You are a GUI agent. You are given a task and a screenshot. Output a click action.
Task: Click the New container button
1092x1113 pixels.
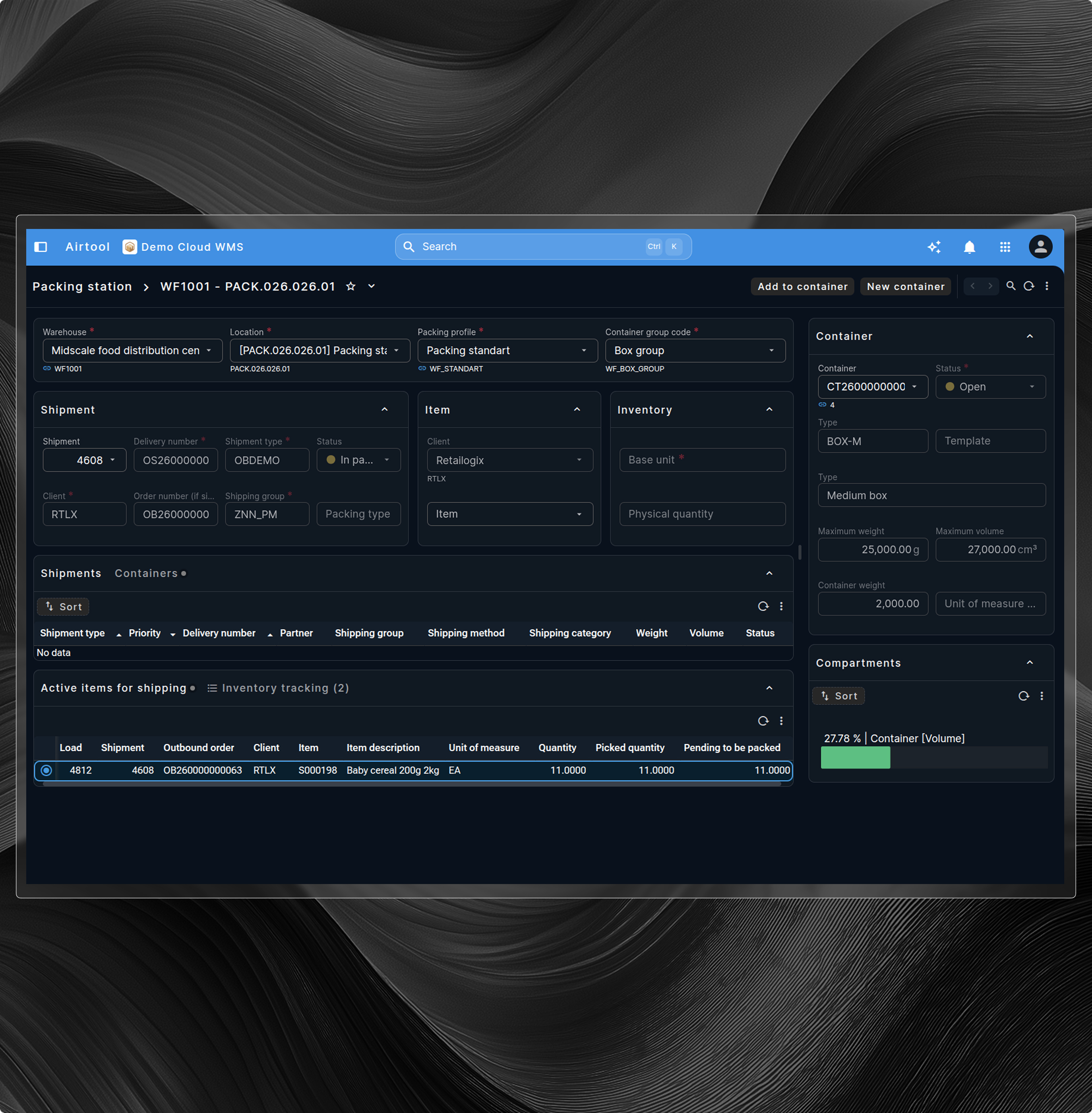tap(905, 286)
